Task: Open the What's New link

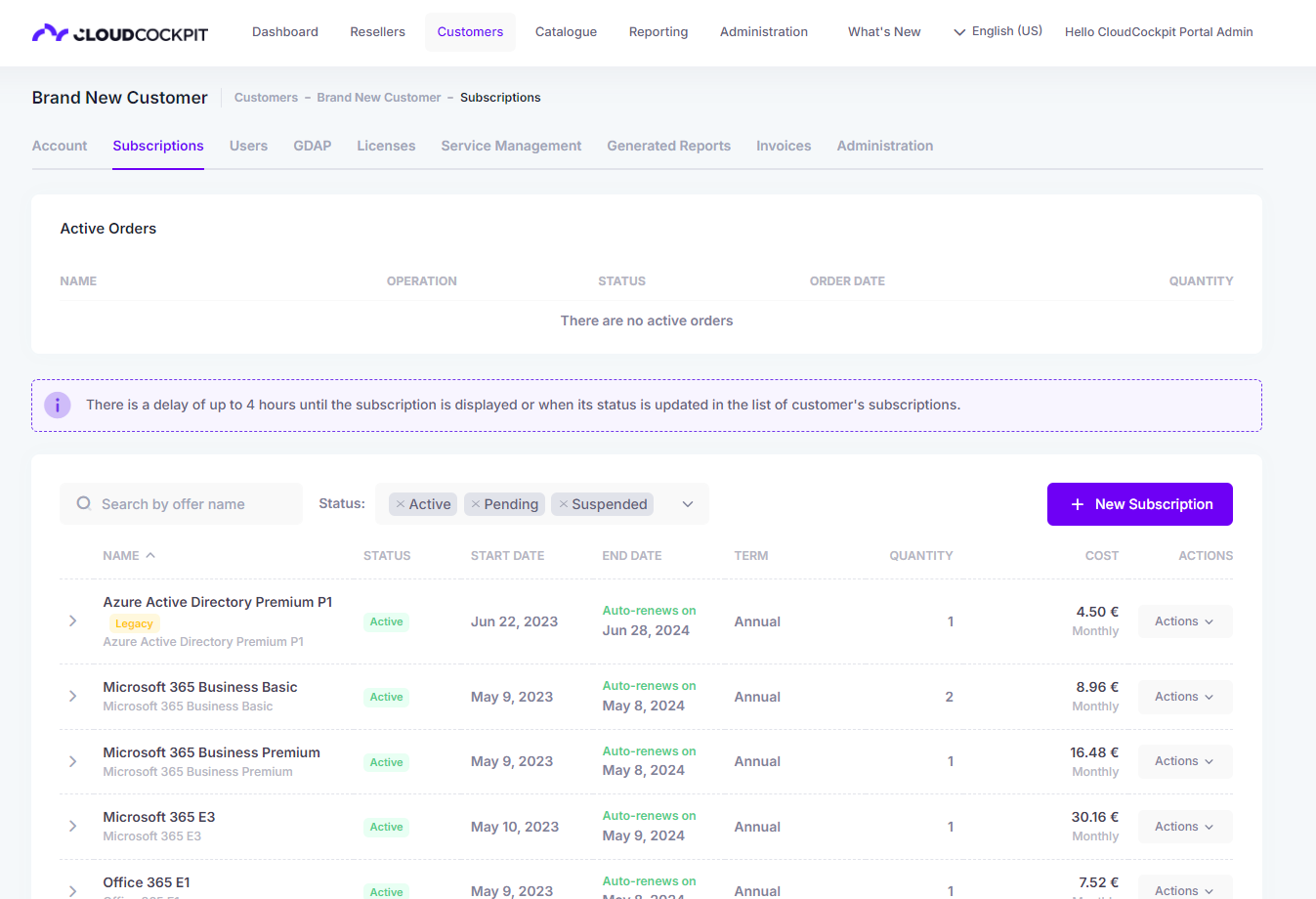Action: pyautogui.click(x=884, y=32)
